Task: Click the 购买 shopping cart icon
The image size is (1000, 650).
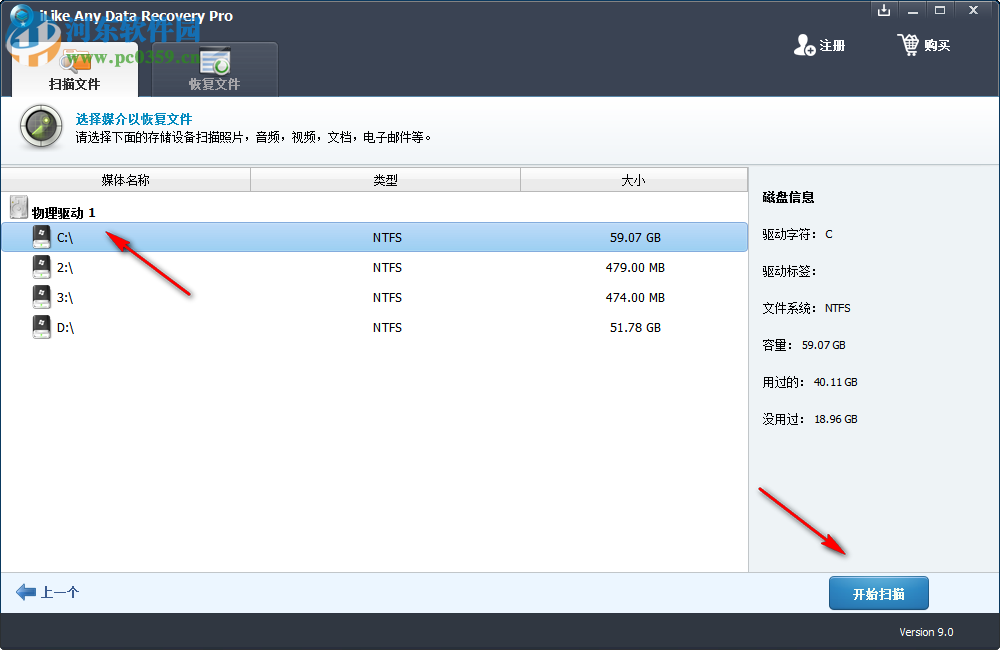Action: [x=909, y=44]
